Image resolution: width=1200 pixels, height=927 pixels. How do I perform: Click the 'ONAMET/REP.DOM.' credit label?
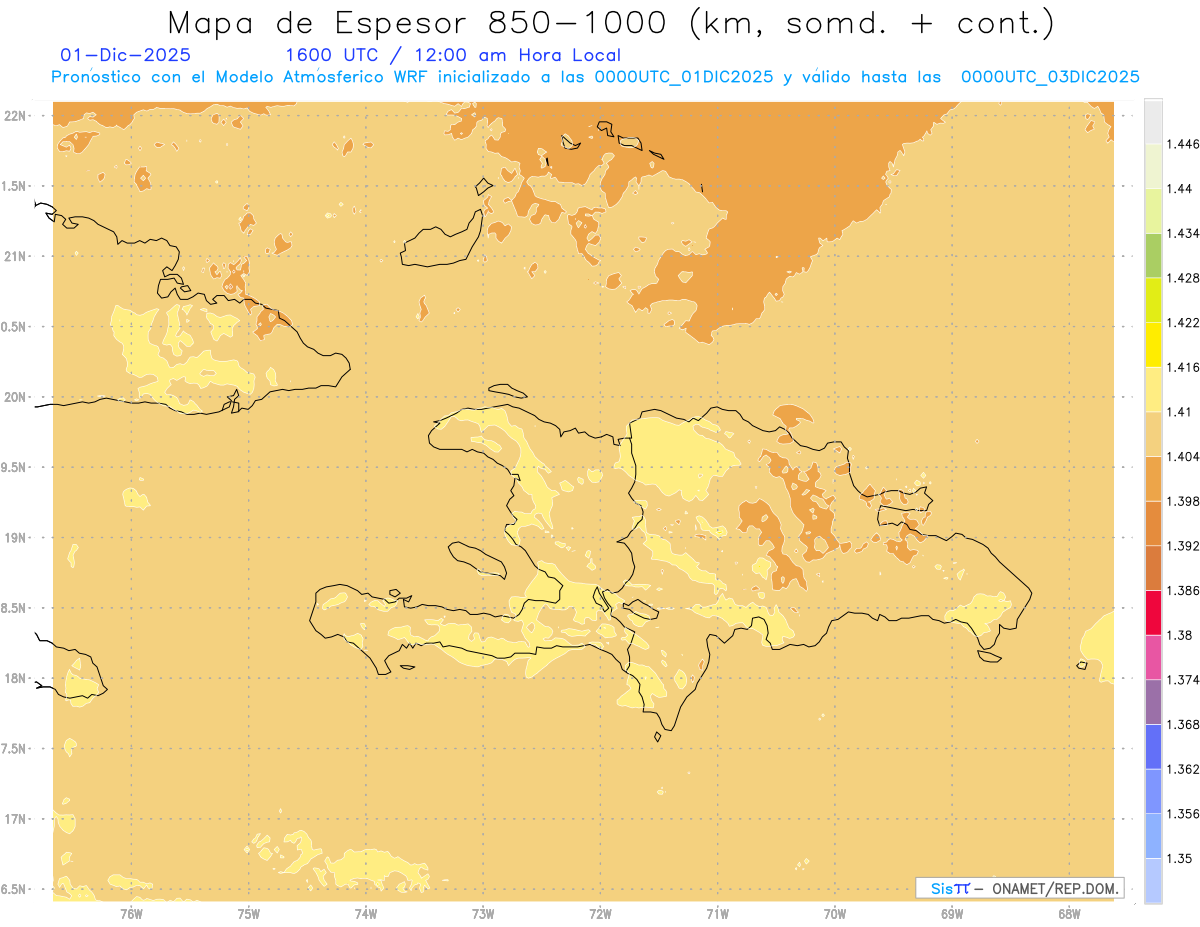(1055, 888)
